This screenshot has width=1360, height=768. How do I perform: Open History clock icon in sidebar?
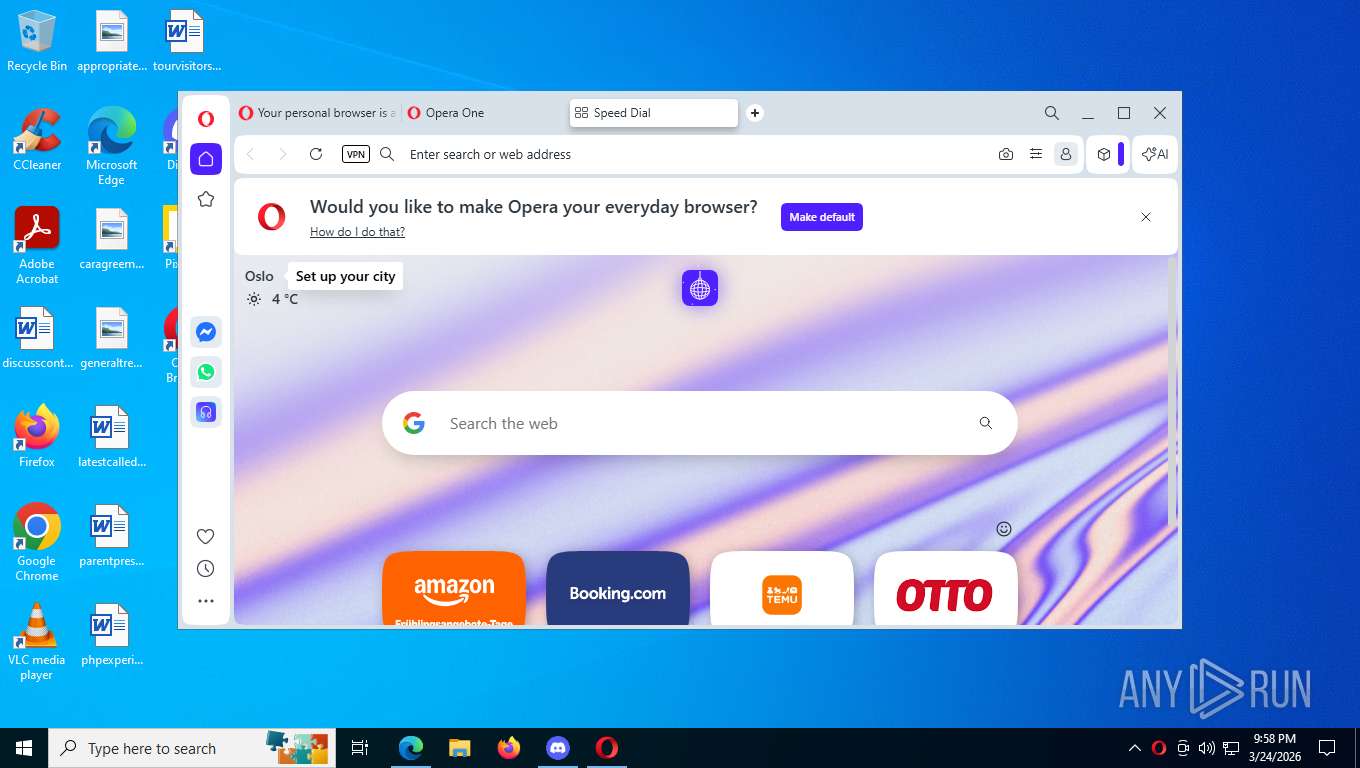[206, 569]
